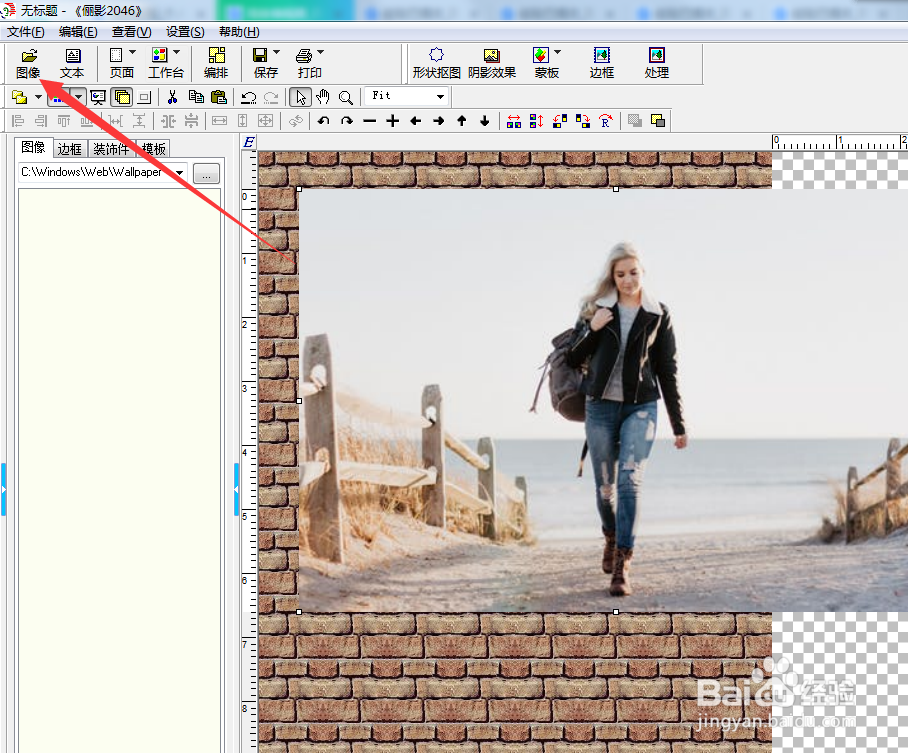908x753 pixels.
Task: Click the undo icon
Action: coord(249,97)
